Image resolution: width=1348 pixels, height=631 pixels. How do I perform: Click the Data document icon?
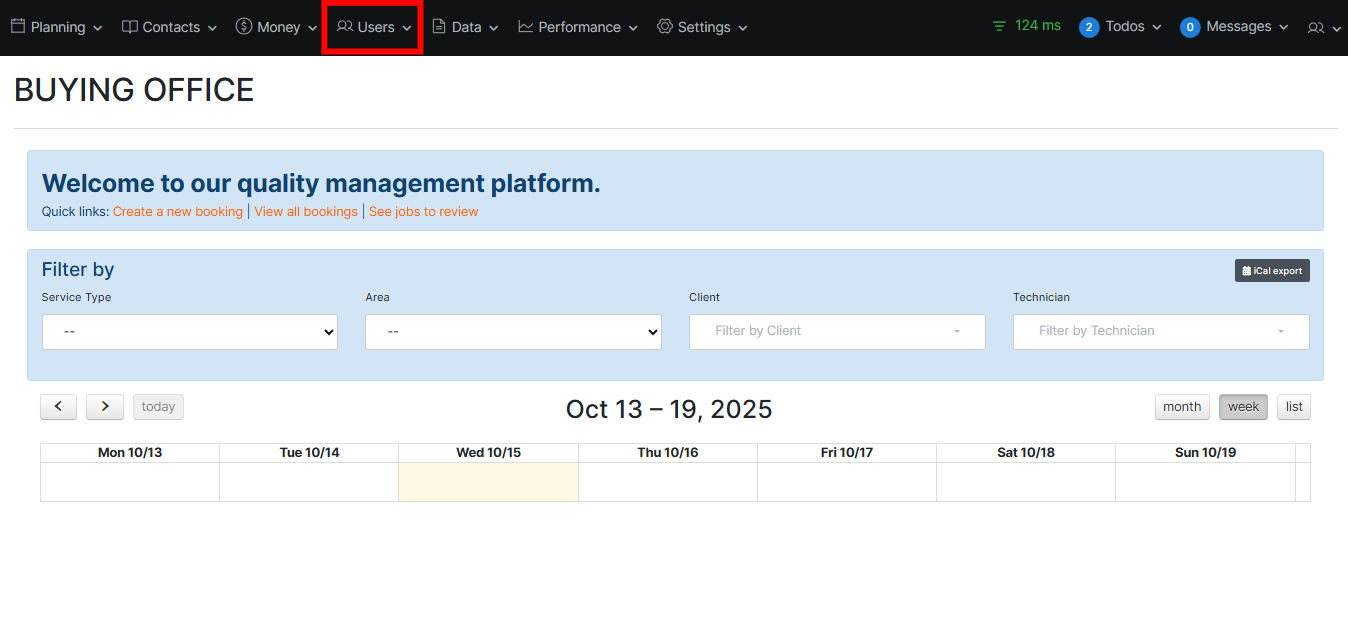click(439, 27)
